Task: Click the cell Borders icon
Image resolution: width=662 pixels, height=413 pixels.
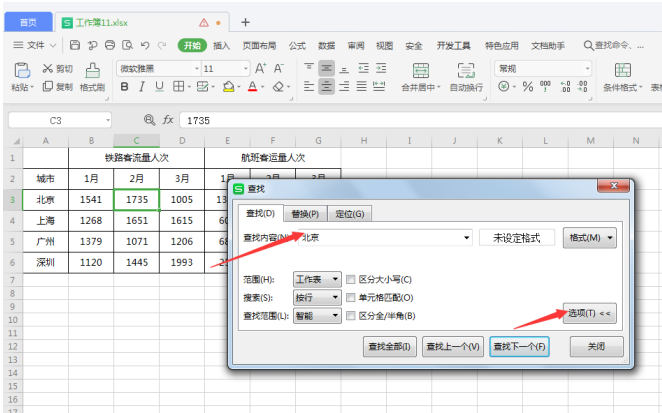Action: tap(179, 87)
